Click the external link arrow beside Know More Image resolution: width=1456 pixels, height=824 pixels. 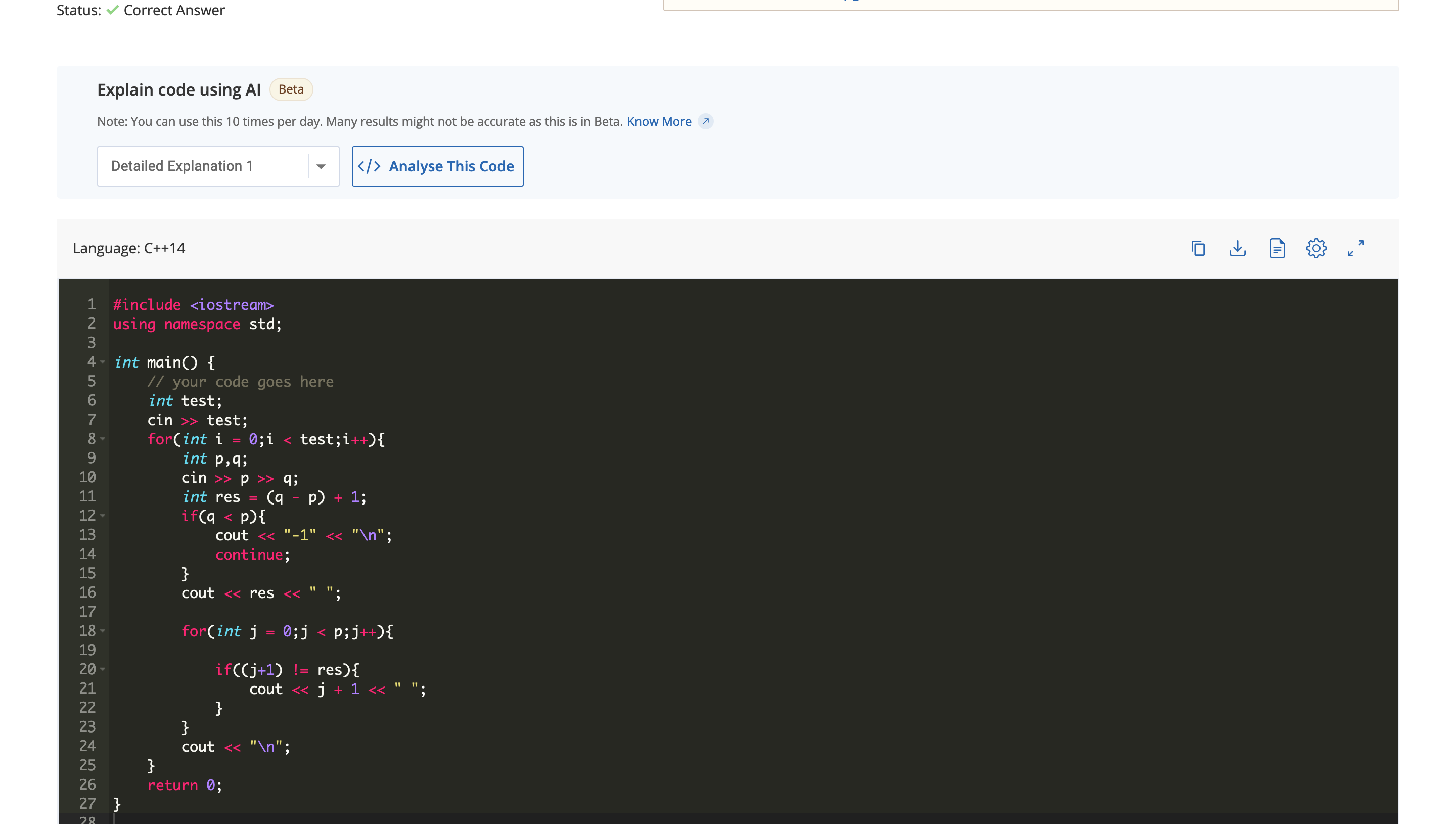(x=706, y=121)
